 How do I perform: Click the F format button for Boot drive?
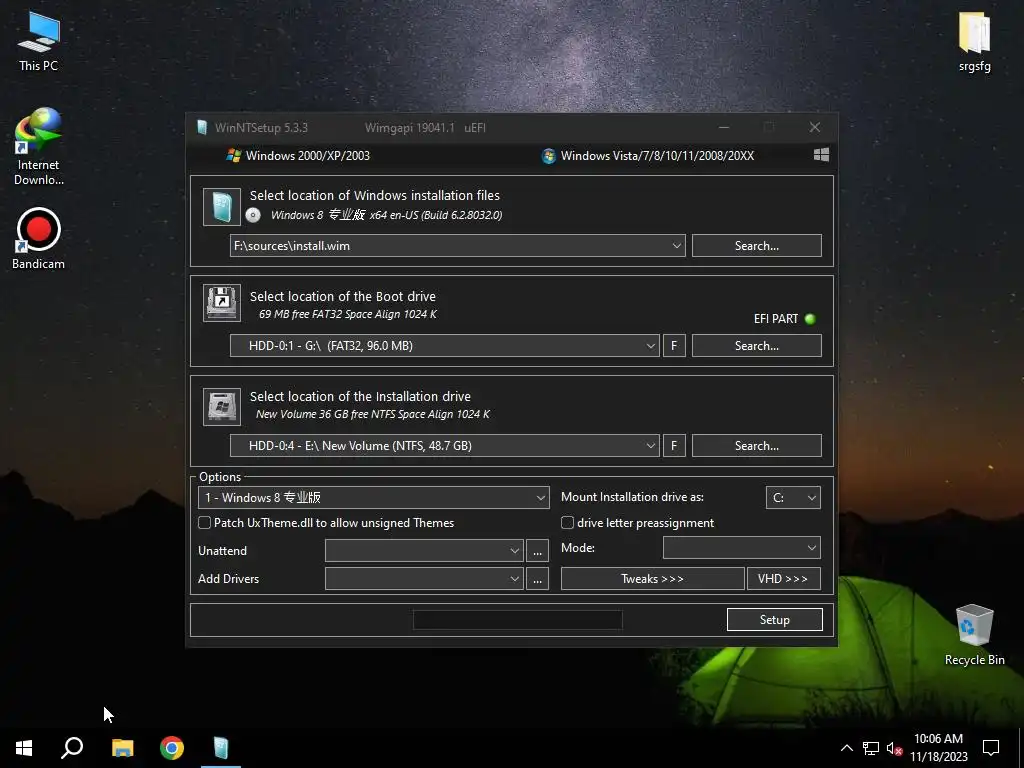(x=674, y=345)
